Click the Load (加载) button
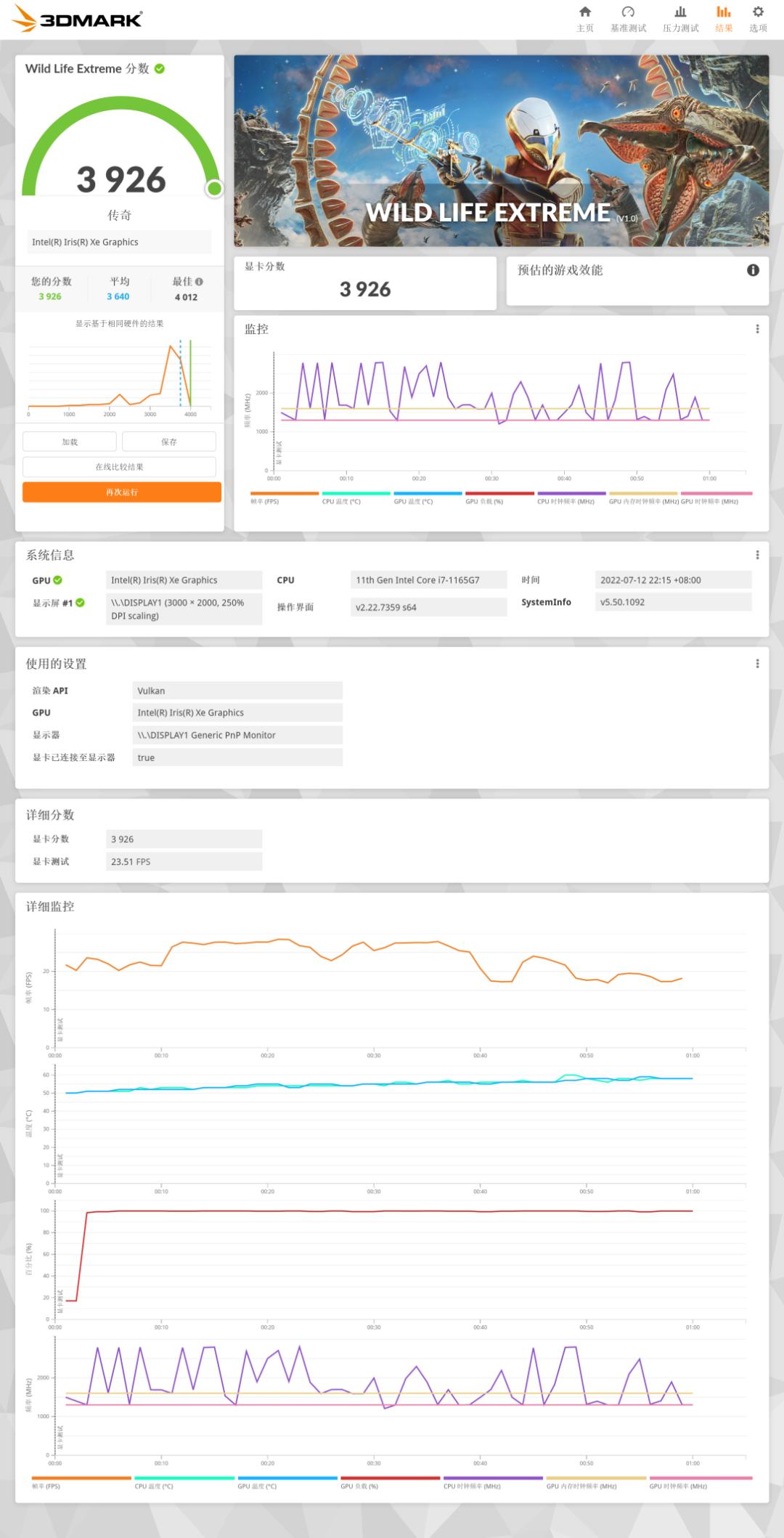Screen dimensions: 784x1538 click(70, 442)
